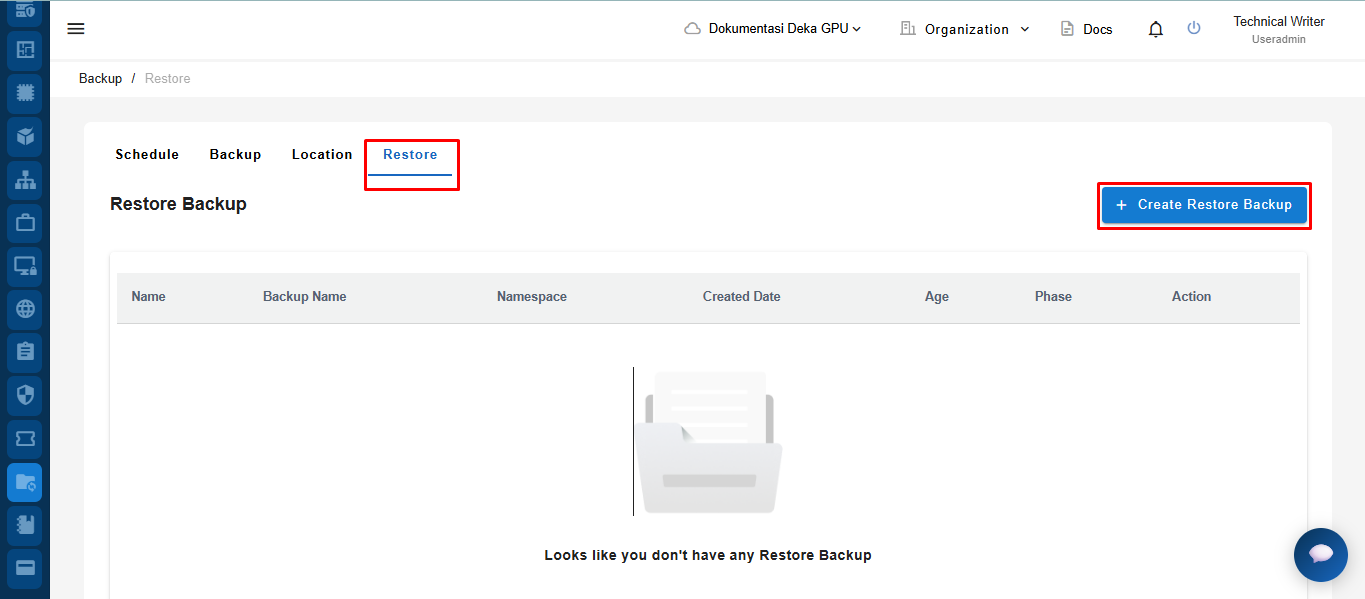Click the power logout icon
This screenshot has width=1365, height=599.
[x=1194, y=28]
